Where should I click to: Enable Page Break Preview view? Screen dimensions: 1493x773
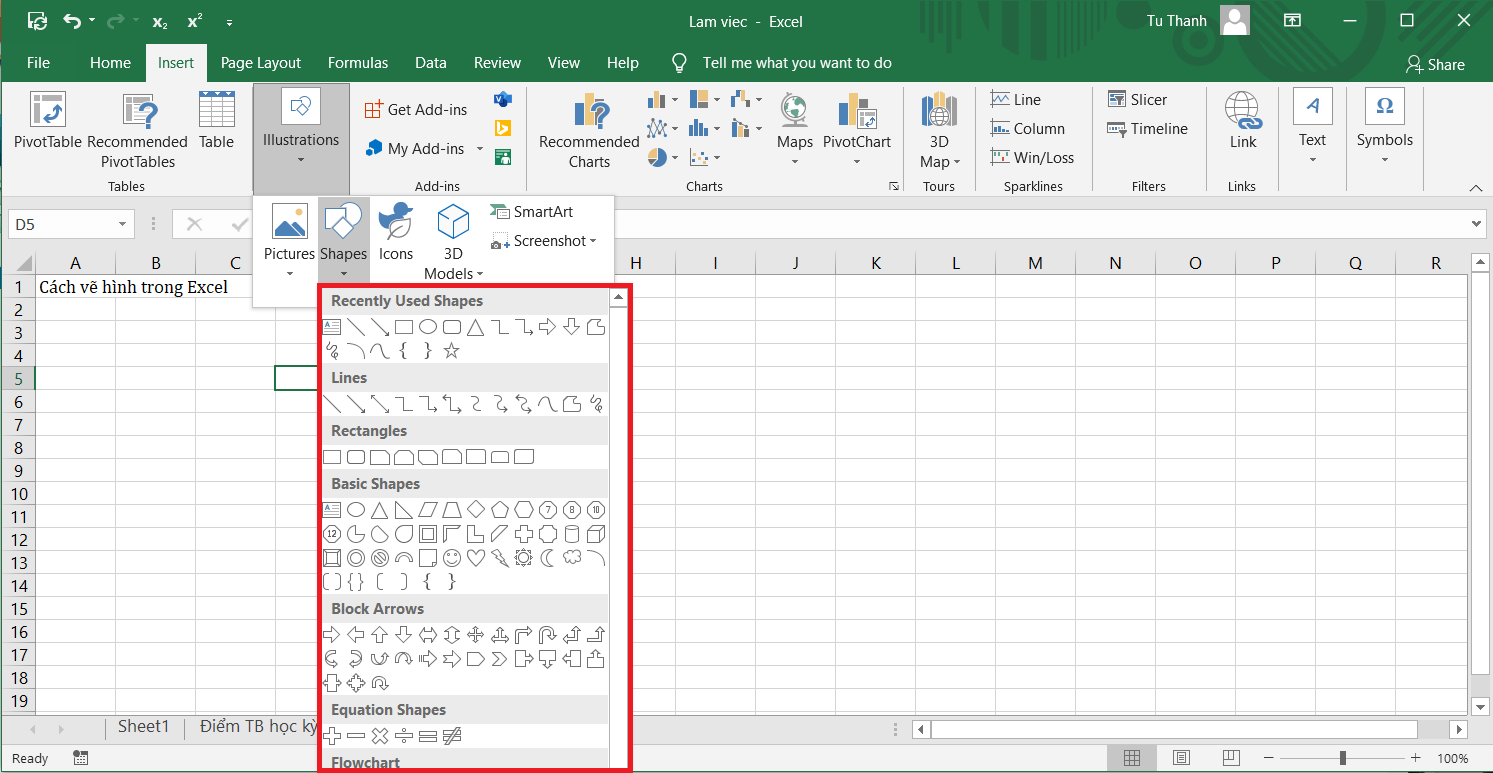(1231, 758)
